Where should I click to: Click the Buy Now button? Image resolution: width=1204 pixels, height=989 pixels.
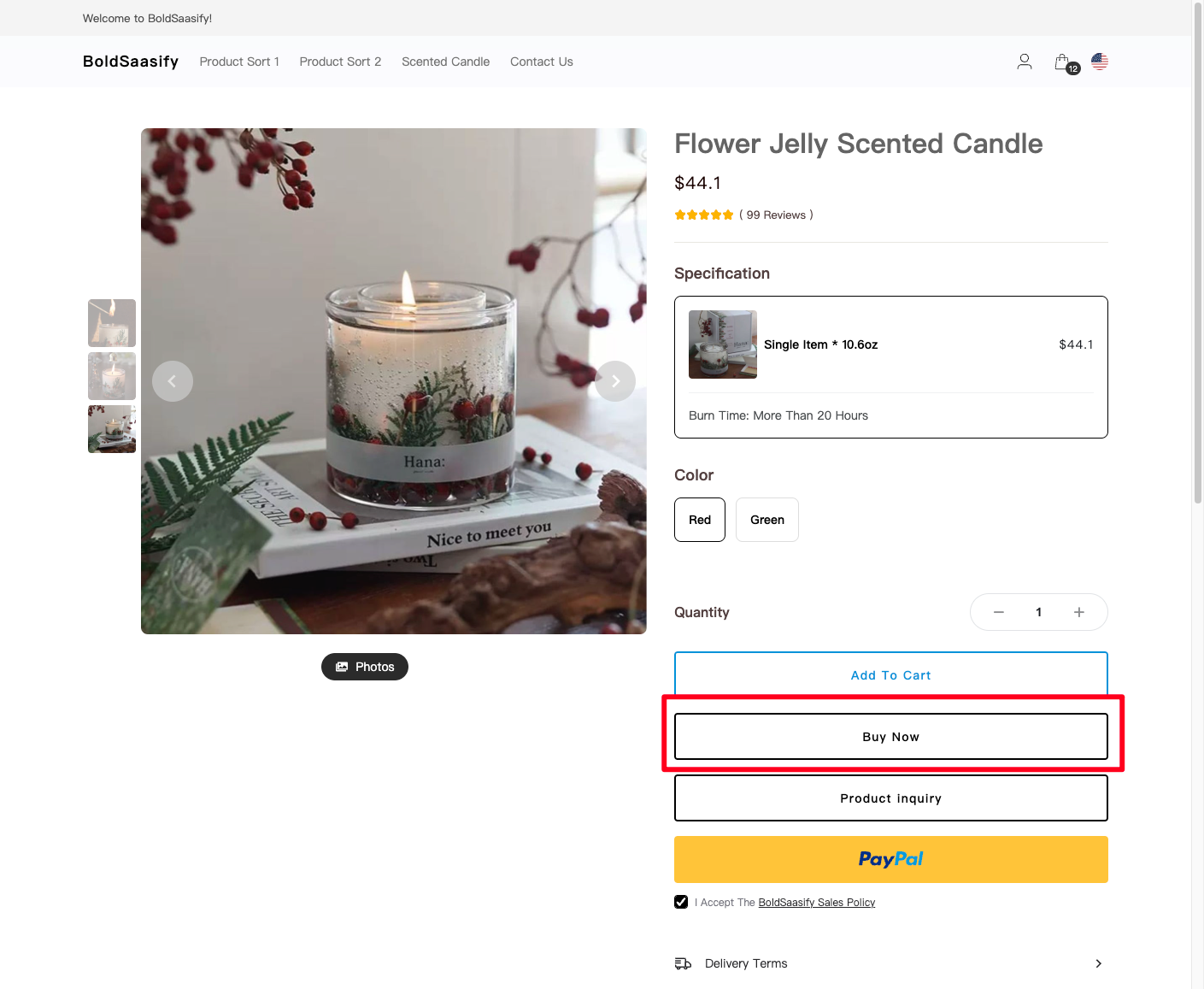click(x=891, y=737)
